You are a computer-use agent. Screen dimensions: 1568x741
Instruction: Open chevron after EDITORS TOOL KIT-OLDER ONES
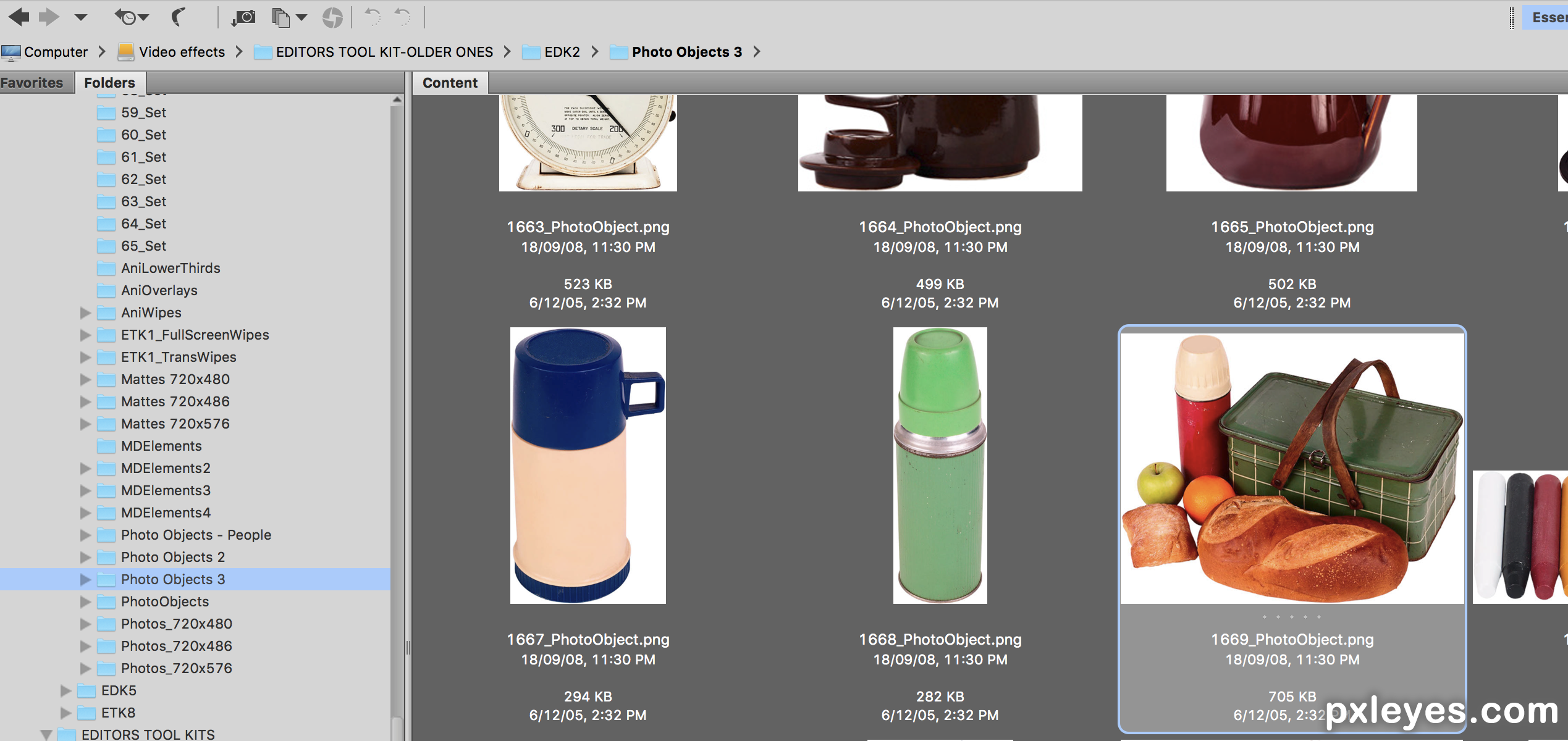click(507, 52)
